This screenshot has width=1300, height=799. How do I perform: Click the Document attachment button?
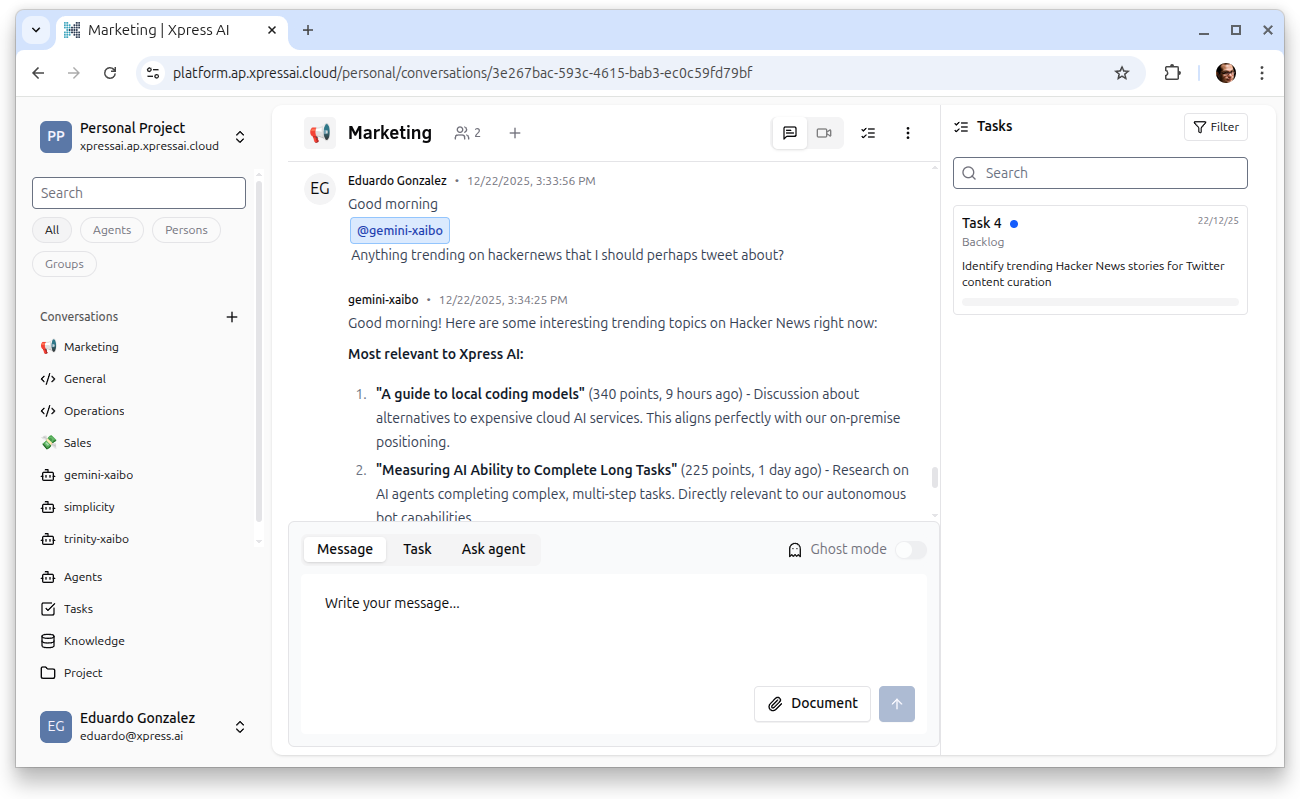tap(812, 704)
